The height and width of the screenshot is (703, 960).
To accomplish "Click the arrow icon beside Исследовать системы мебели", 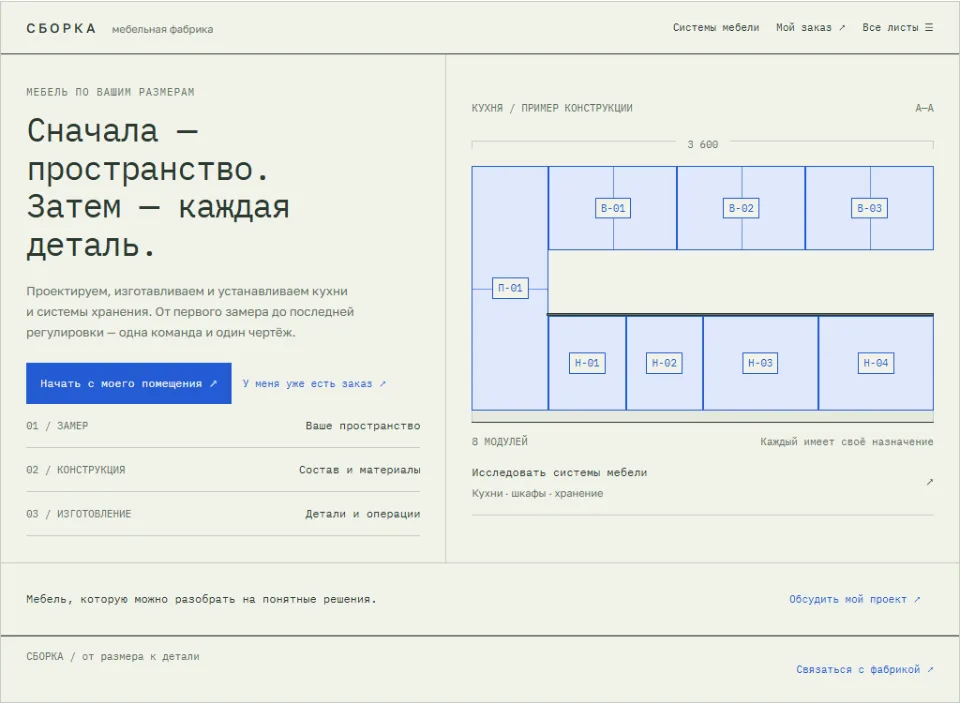I will (929, 482).
